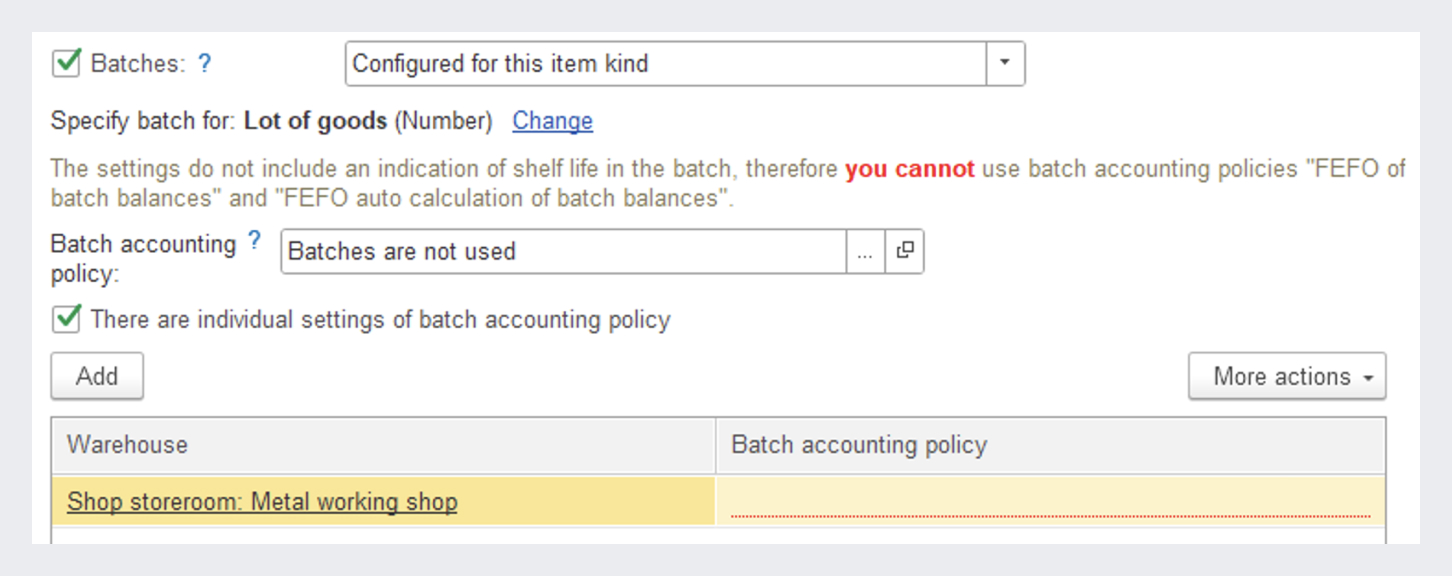Click the ellipsis select button in policy field
1452x576 pixels.
pos(865,251)
